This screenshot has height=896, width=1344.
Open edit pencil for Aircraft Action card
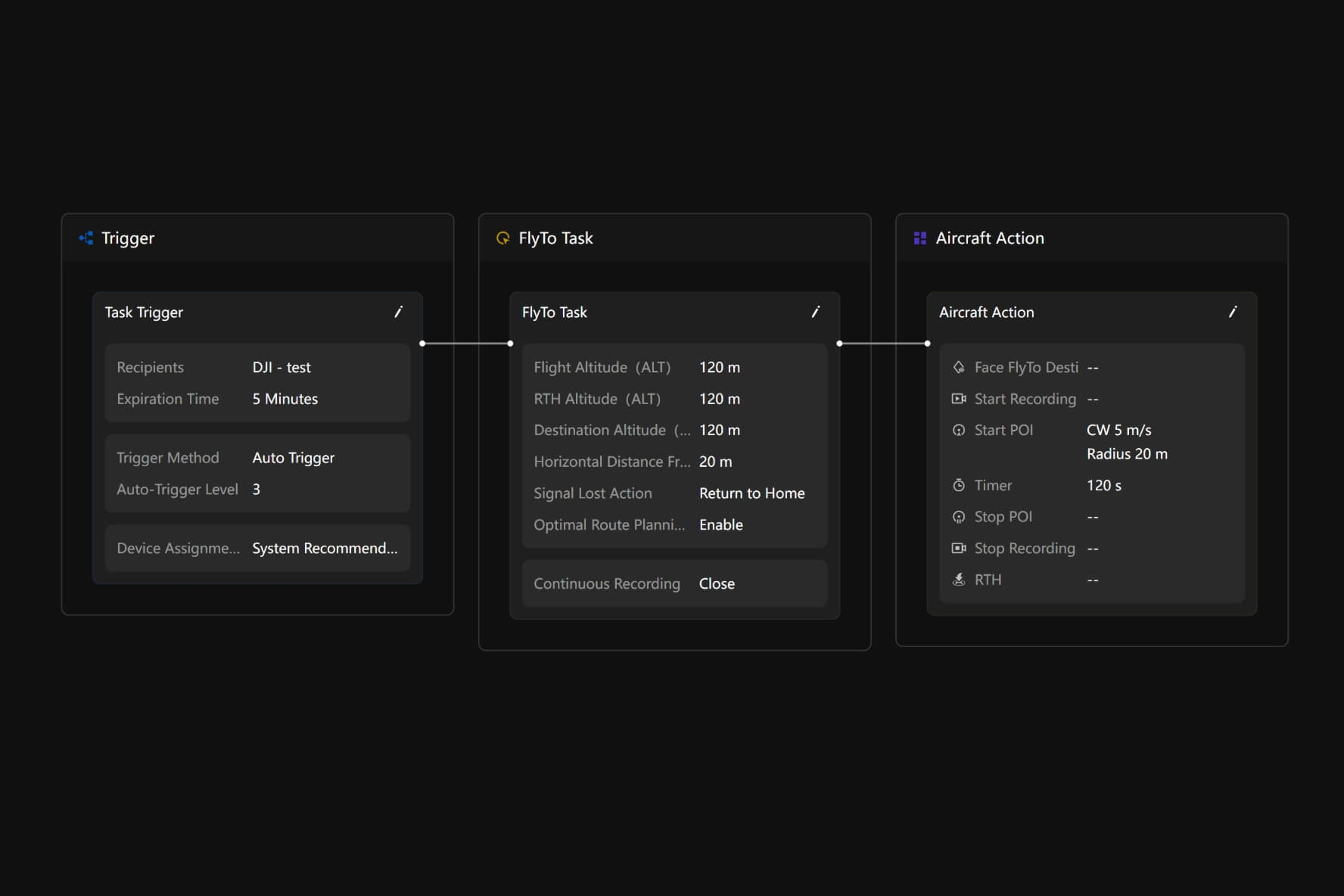[1232, 312]
